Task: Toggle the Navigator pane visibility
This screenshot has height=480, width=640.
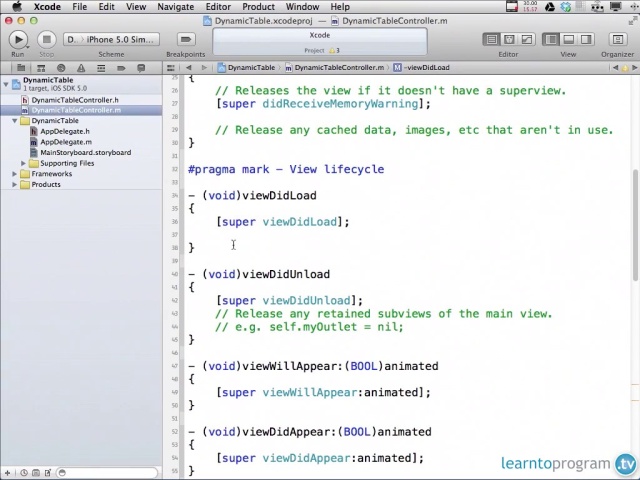Action: (x=551, y=40)
